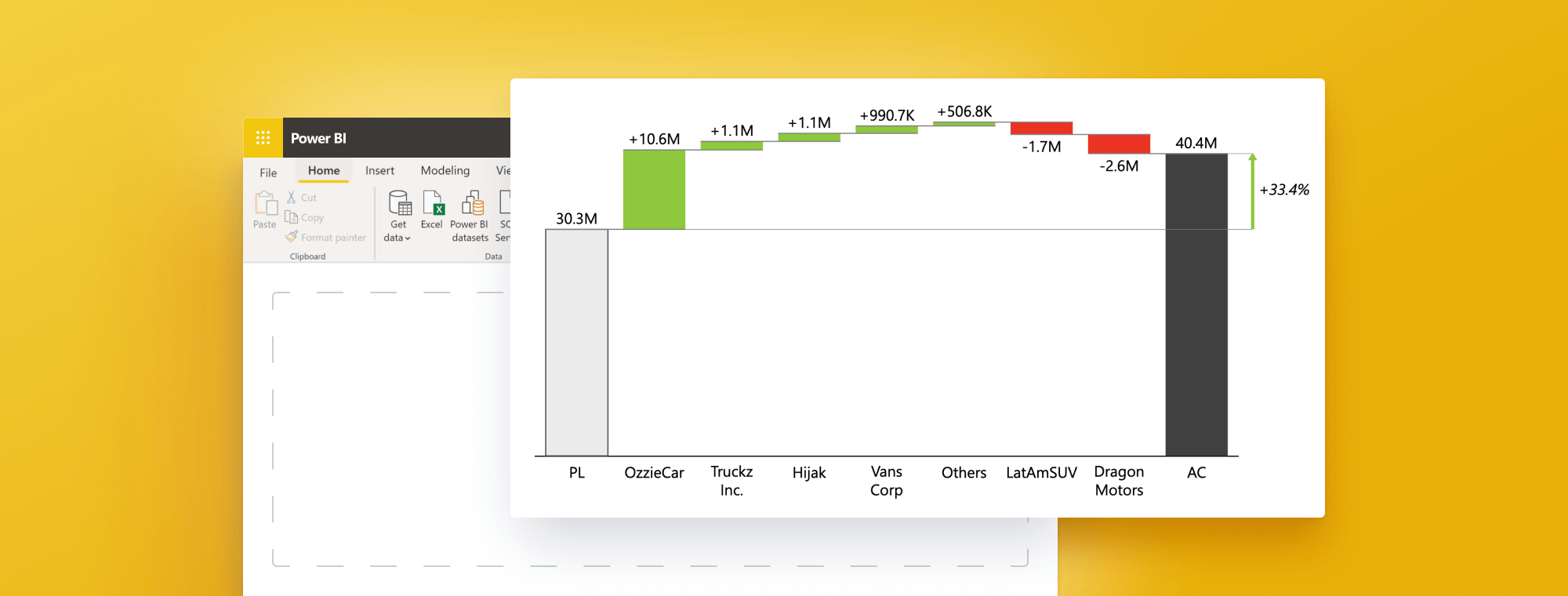Select the red Dragon Motors bar
Viewport: 1568px width, 596px height.
point(1119,144)
